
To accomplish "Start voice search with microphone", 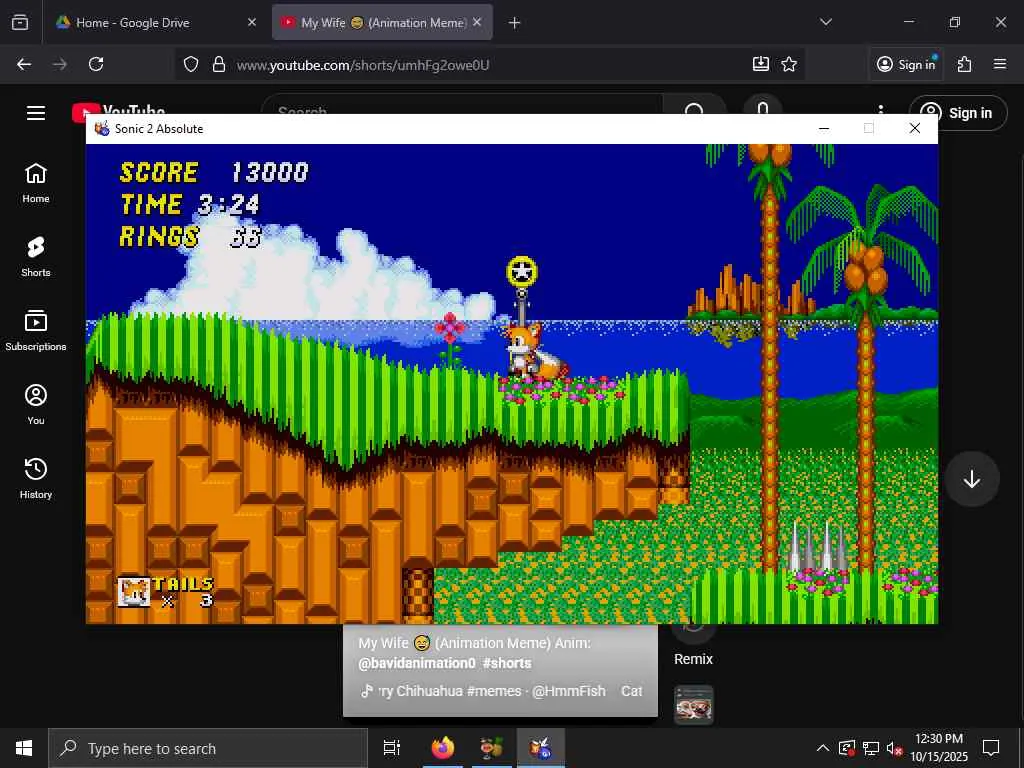I will click(x=763, y=106).
